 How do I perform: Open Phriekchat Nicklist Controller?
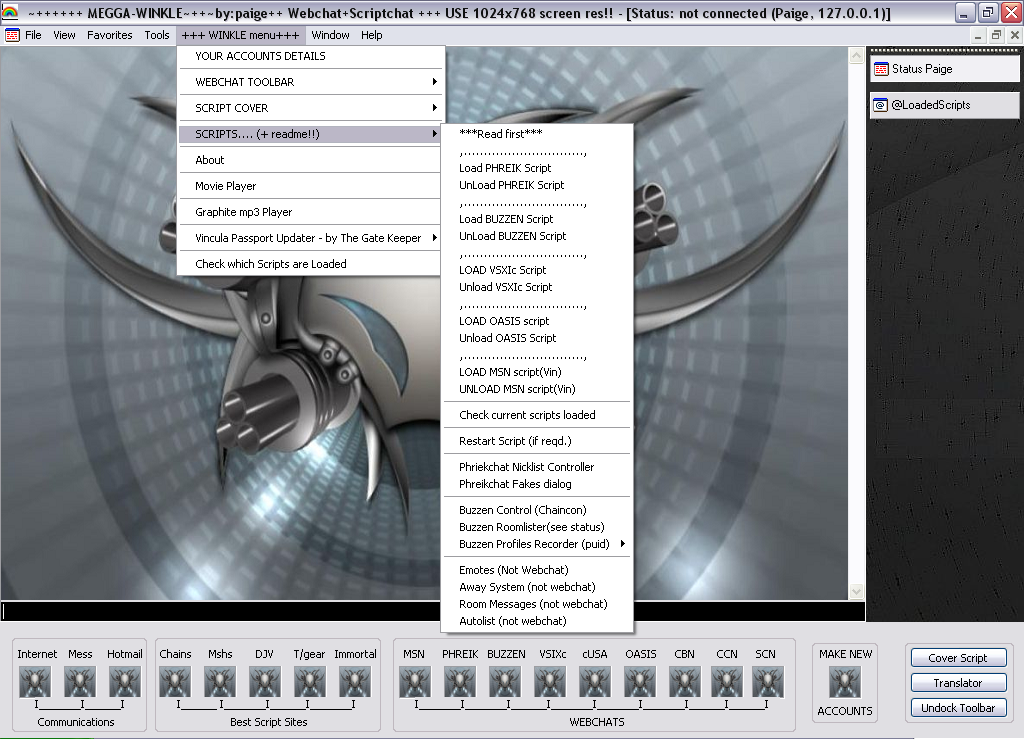(537, 467)
